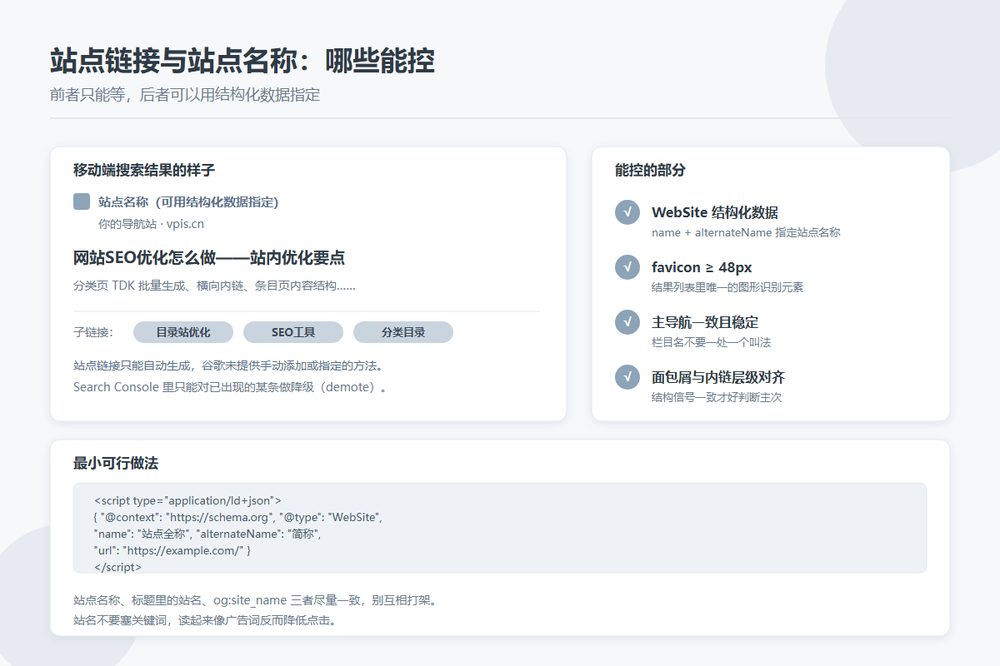
Task: Click the slide title 站点链接与站点名称：哪些能控
Action: 242,61
